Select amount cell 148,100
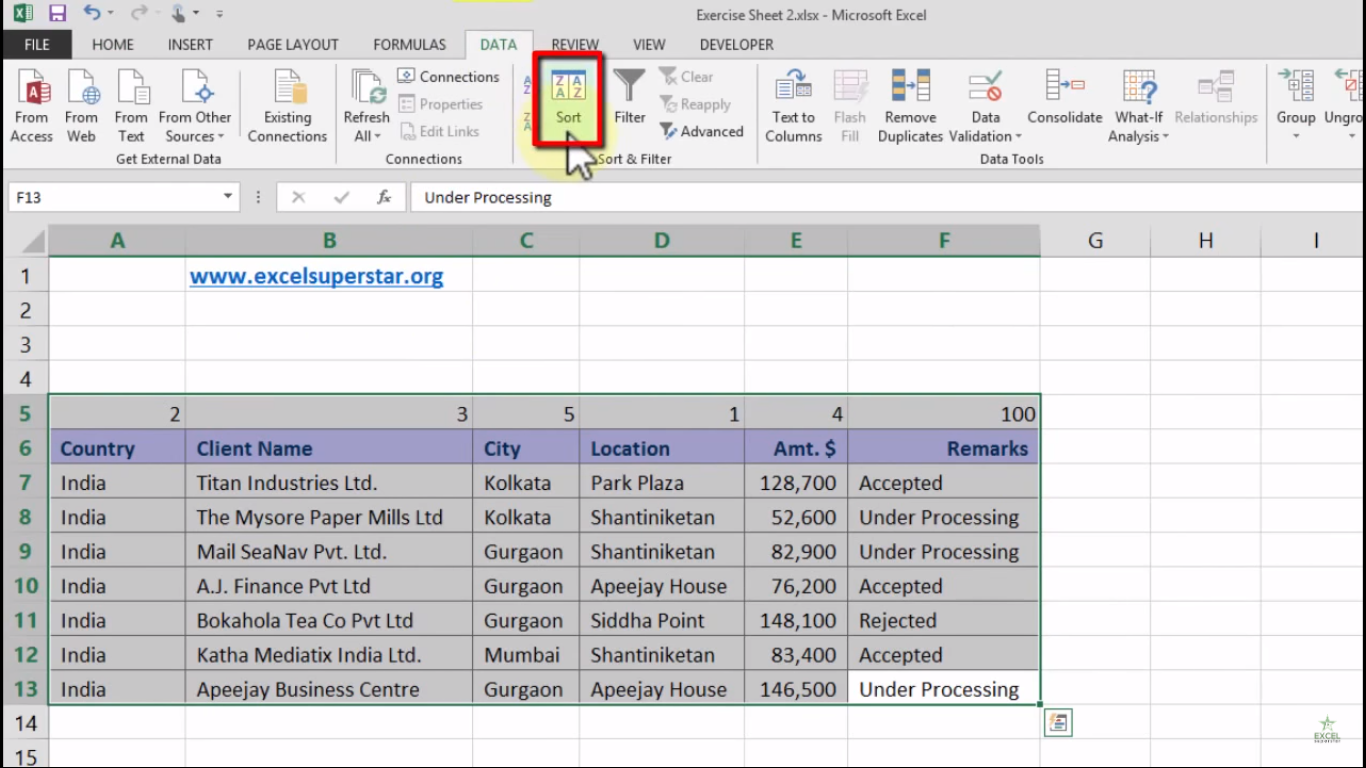This screenshot has width=1366, height=768. tap(796, 621)
